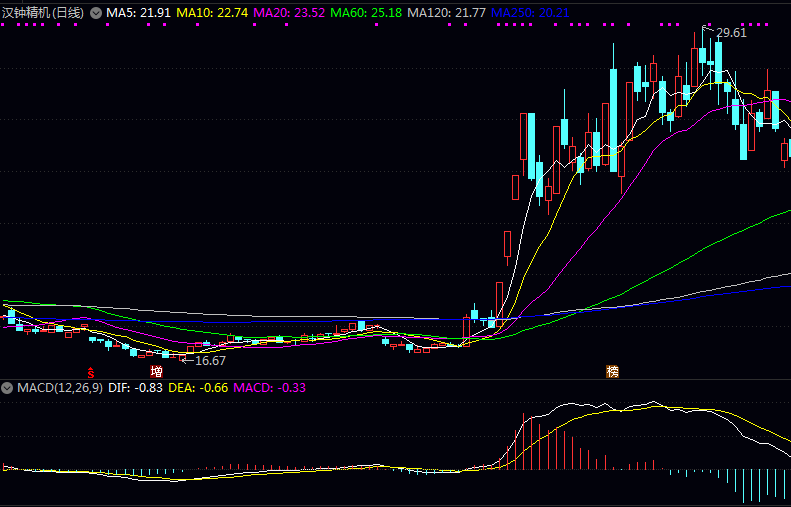Open the dropdown arrow beside 汉钟精机(日线)
The height and width of the screenshot is (507, 791).
[x=96, y=13]
